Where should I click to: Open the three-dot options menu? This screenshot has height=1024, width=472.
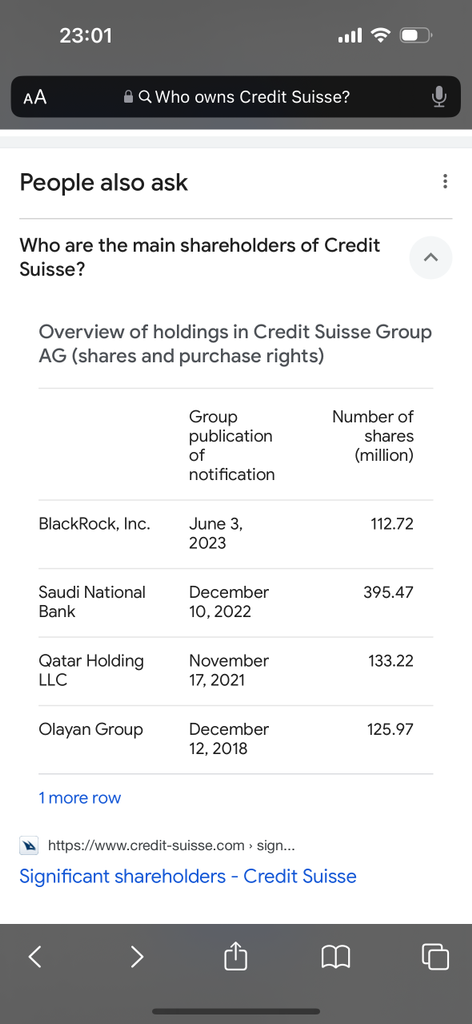click(x=445, y=182)
